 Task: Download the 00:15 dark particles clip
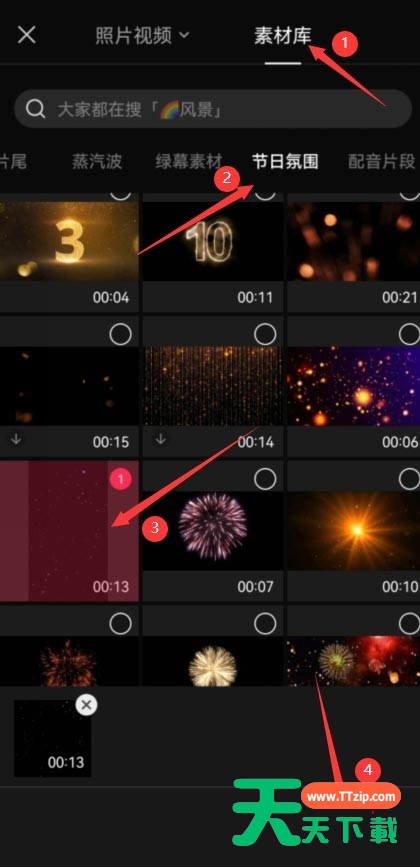pyautogui.click(x=17, y=439)
